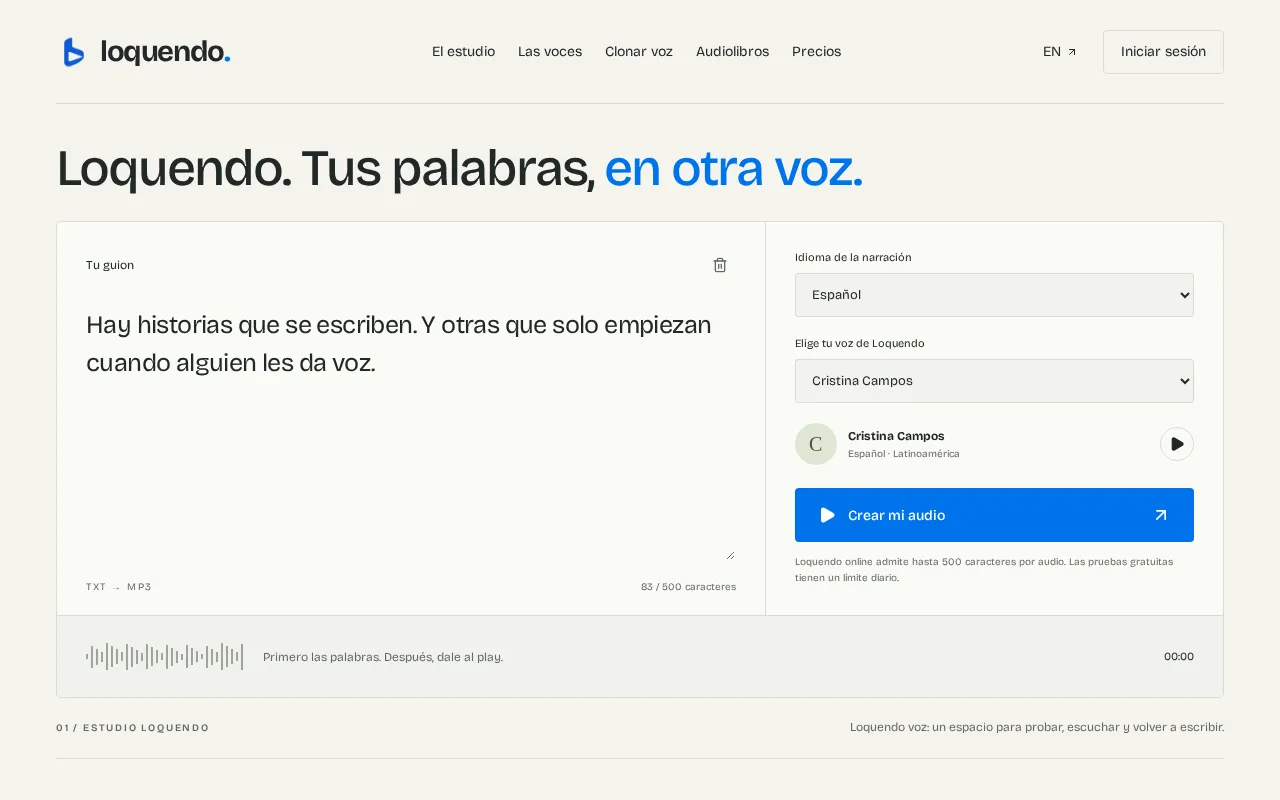View the Precios page

click(x=816, y=52)
